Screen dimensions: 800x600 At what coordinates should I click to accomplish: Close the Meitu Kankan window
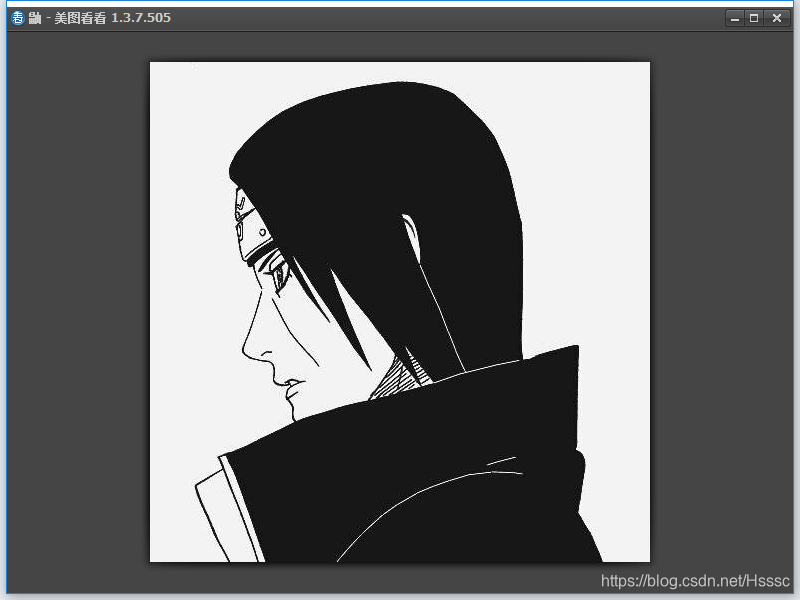tap(777, 18)
